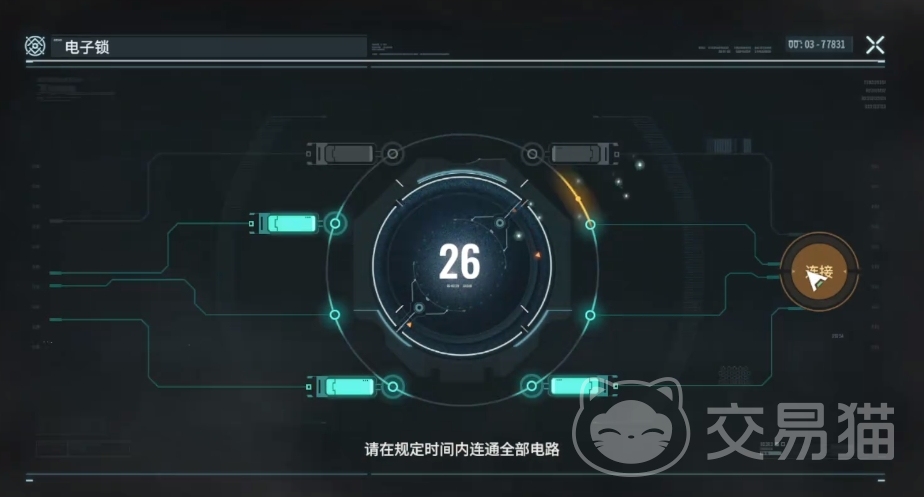Image resolution: width=924 pixels, height=497 pixels.
Task: Click the 电子锁 title bar field
Action: [x=209, y=47]
